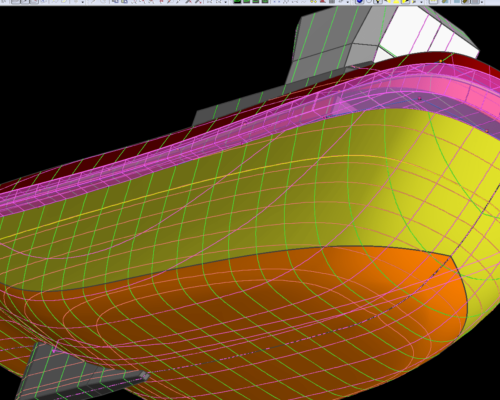Screen dimensions: 500x400
Task: Open dropdown arrow at far right toolbar end
Action: point(482,2)
